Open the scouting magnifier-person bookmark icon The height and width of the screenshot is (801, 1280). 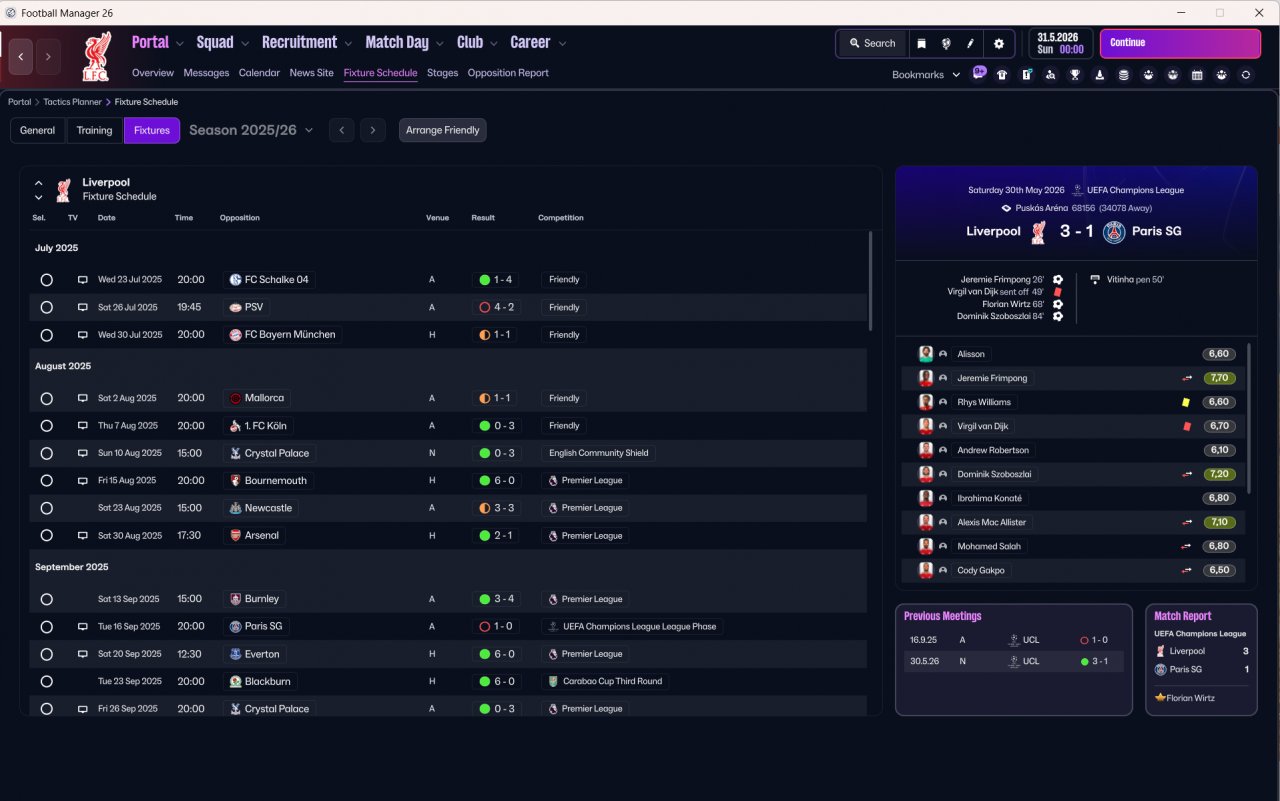[x=1051, y=75]
